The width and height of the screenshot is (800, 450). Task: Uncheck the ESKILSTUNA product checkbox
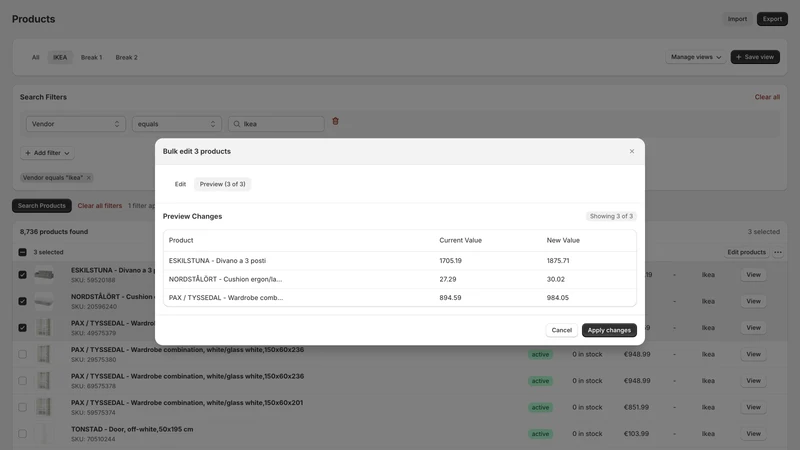coord(22,274)
